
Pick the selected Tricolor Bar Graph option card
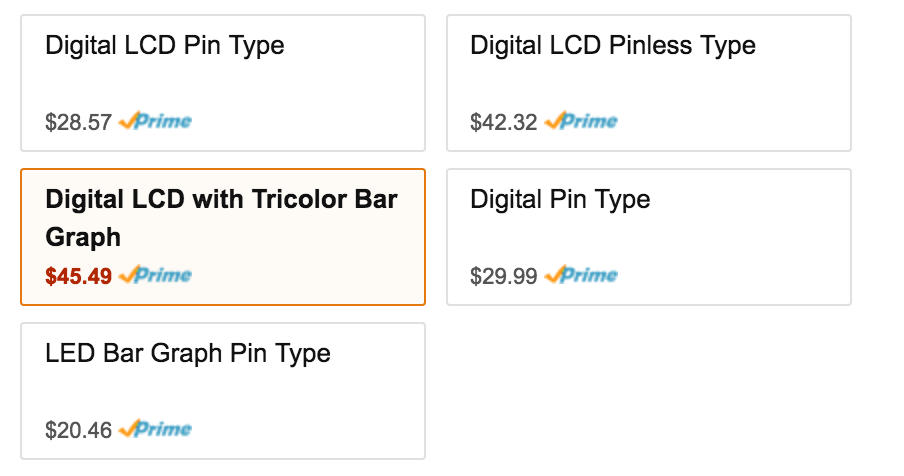click(x=223, y=237)
